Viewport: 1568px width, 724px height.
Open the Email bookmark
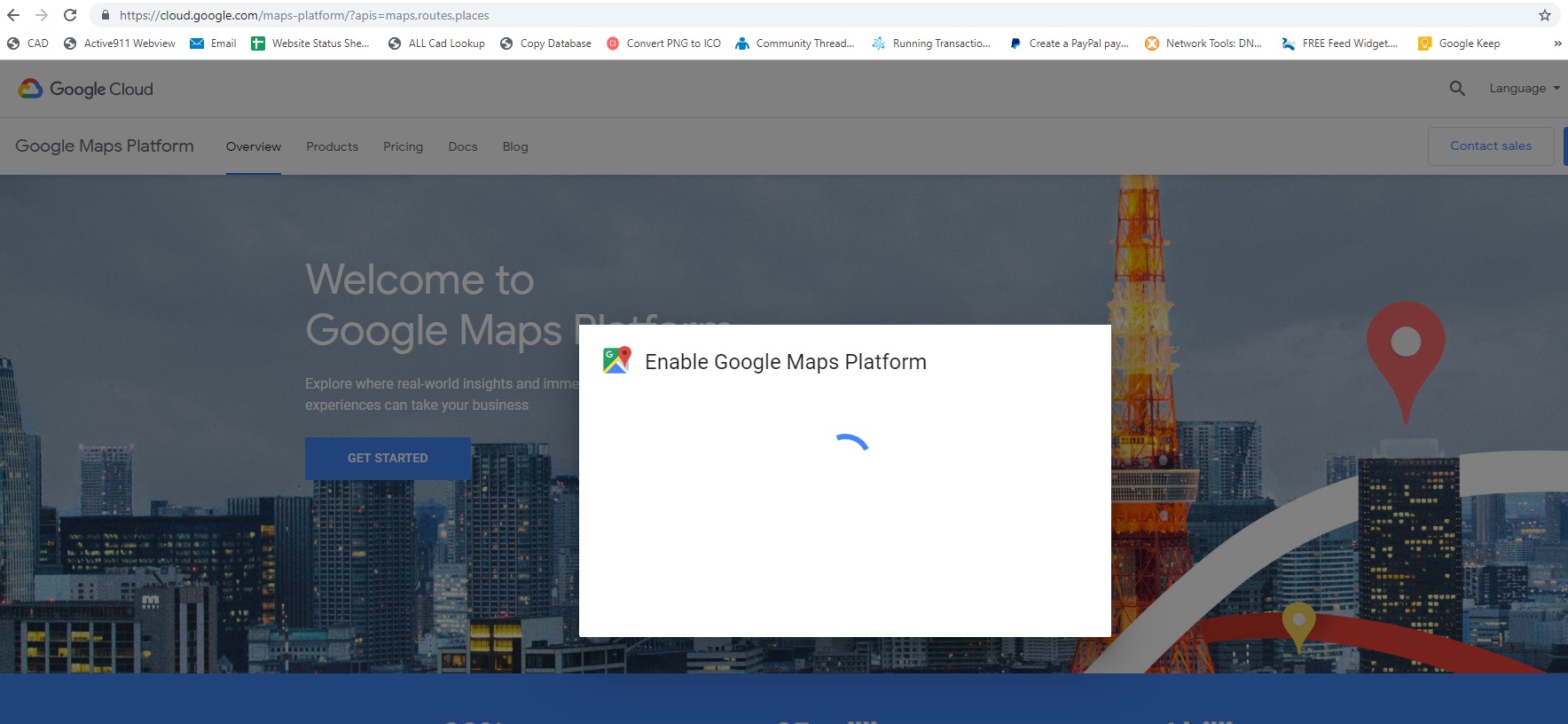click(214, 43)
